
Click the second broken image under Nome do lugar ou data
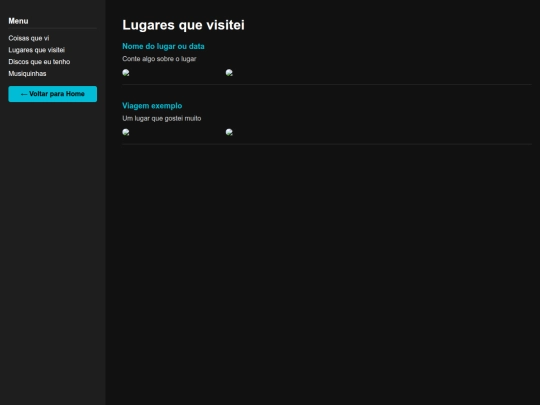[x=229, y=73]
